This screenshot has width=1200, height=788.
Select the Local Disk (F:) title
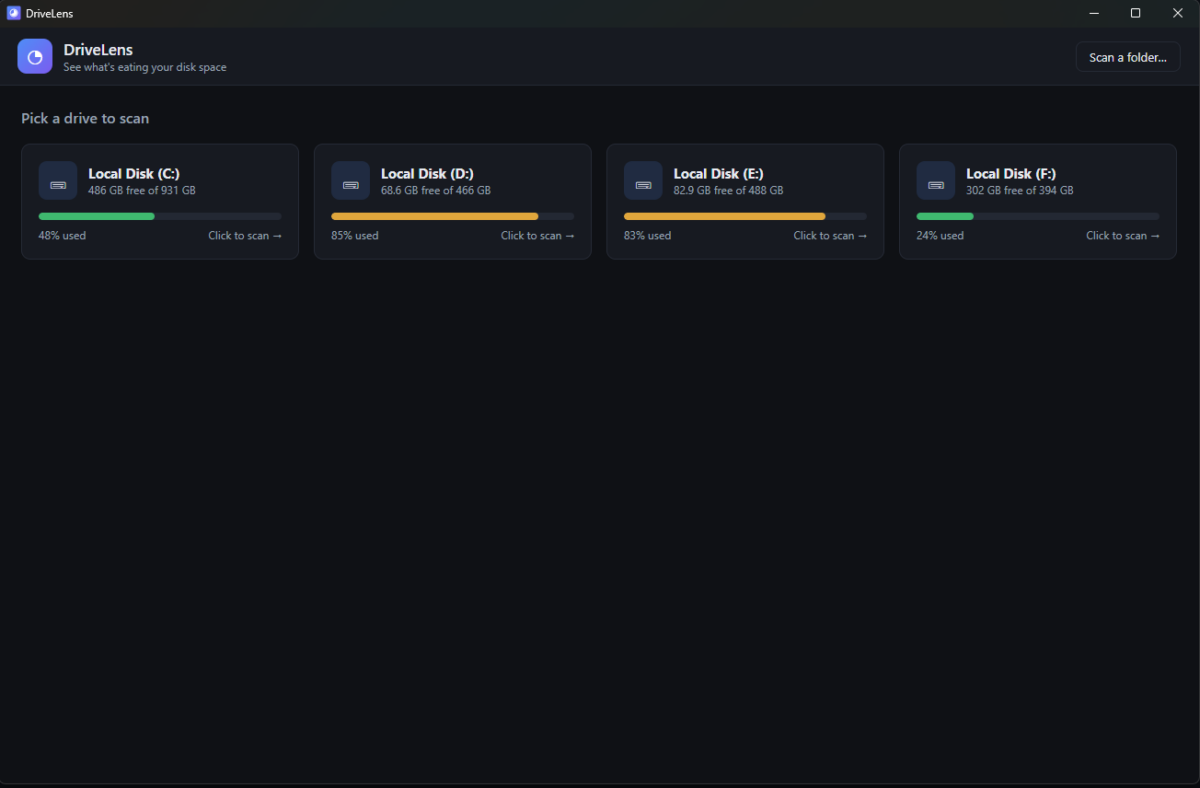click(1011, 174)
